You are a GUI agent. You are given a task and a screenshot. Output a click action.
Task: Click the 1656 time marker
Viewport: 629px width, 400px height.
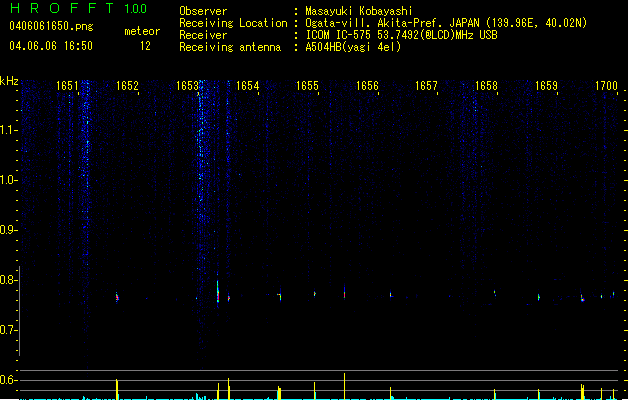[367, 86]
